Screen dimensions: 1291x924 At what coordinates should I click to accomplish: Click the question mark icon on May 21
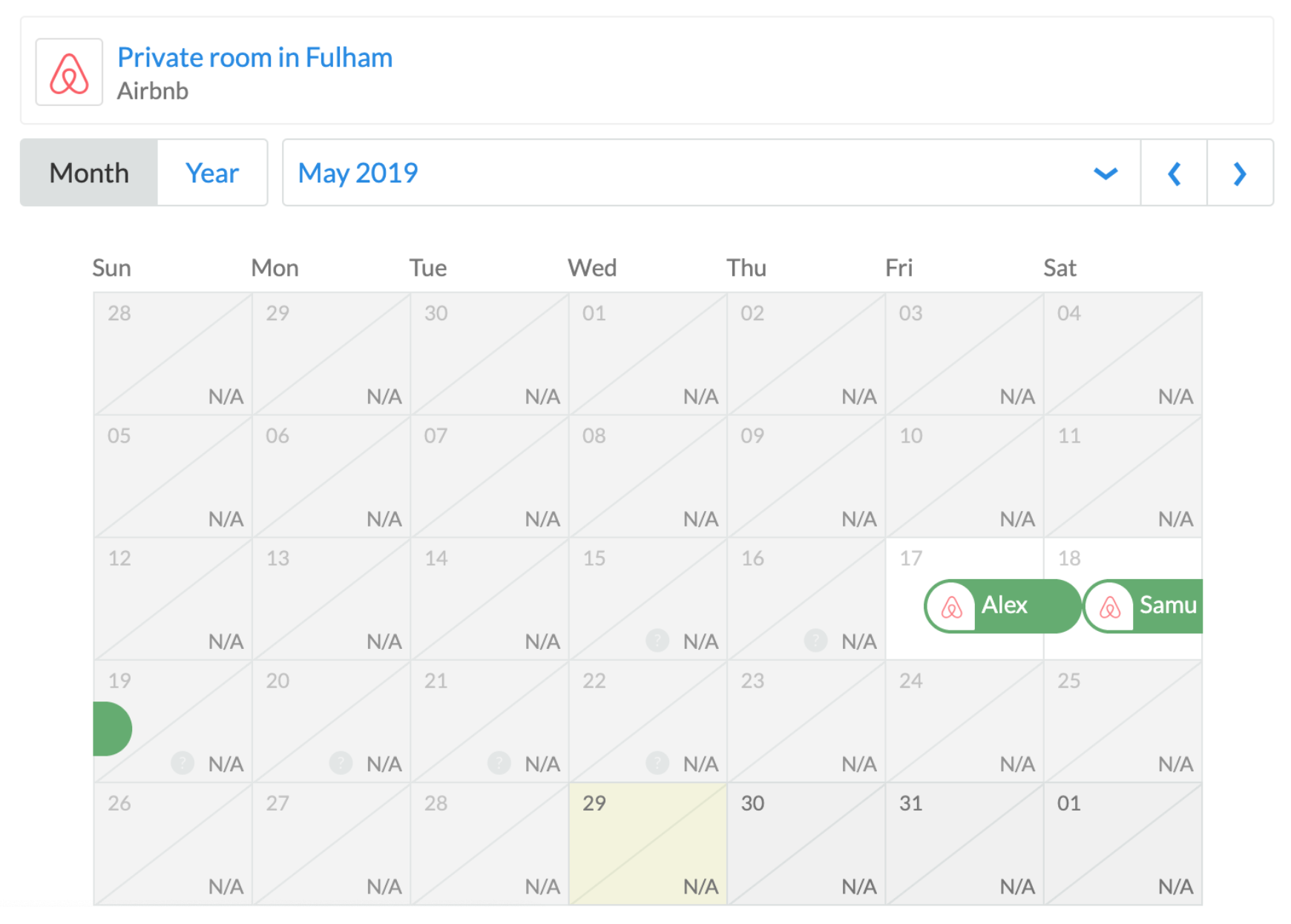tap(499, 762)
